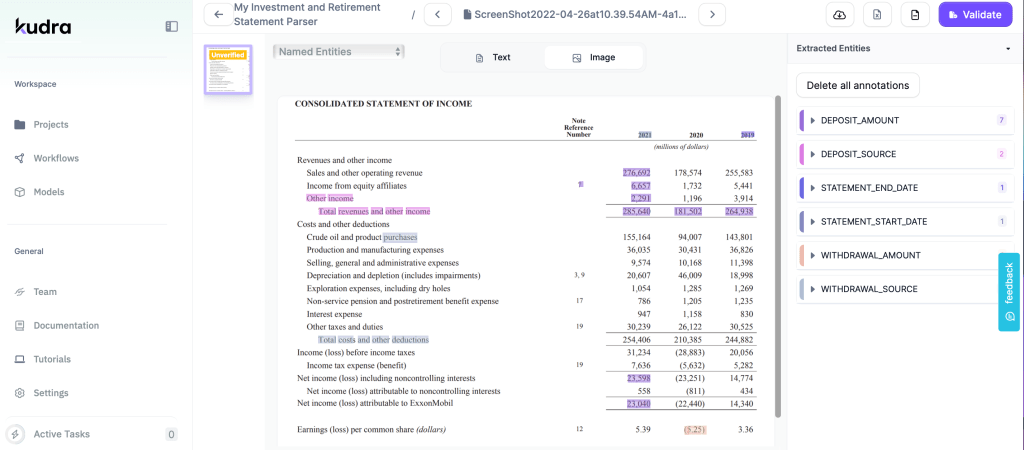Screen dimensions: 1024x450
Task: Click the spreadsheet export icon
Action: [877, 14]
